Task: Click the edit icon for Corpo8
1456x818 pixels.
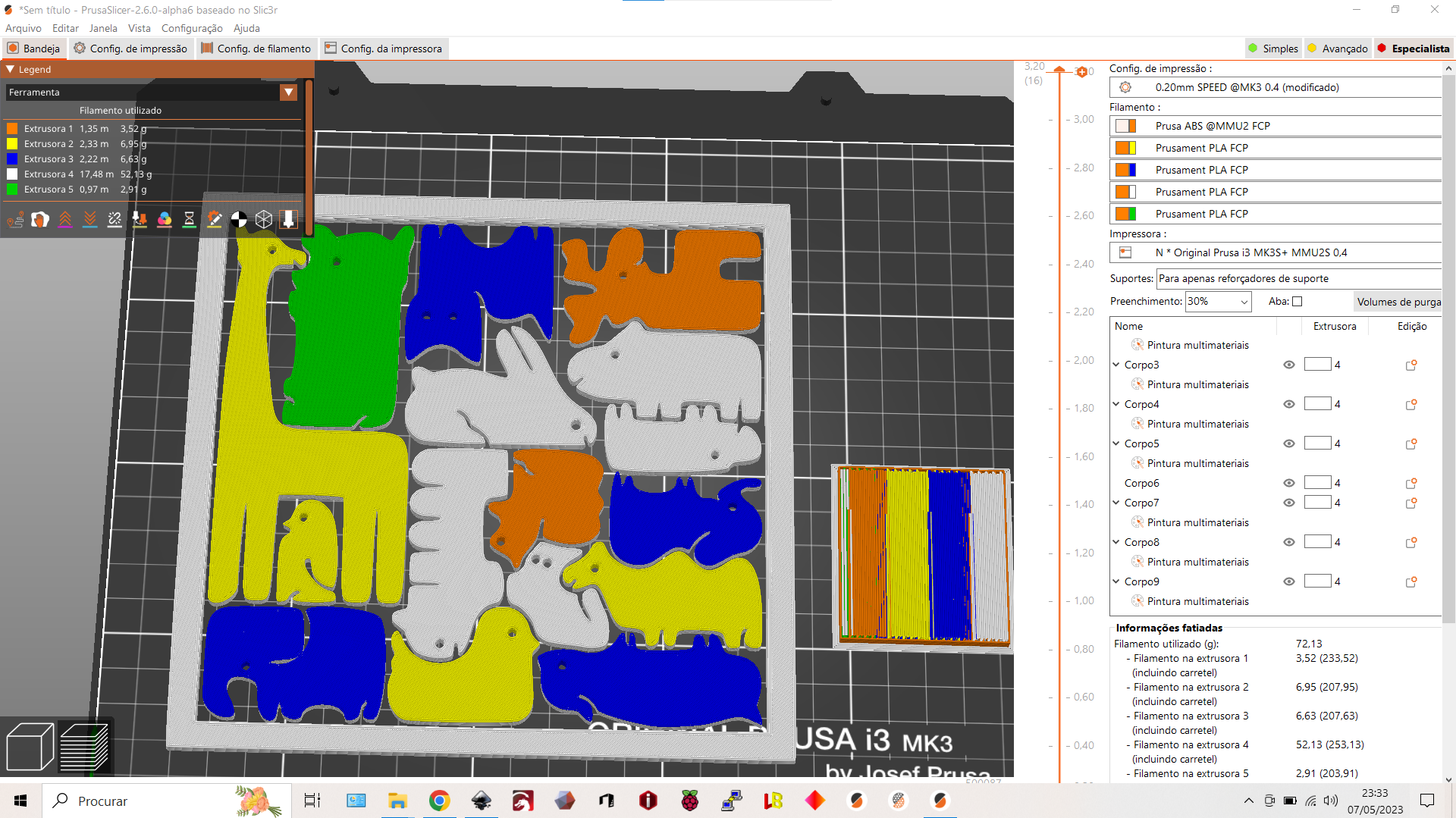Action: click(1411, 543)
